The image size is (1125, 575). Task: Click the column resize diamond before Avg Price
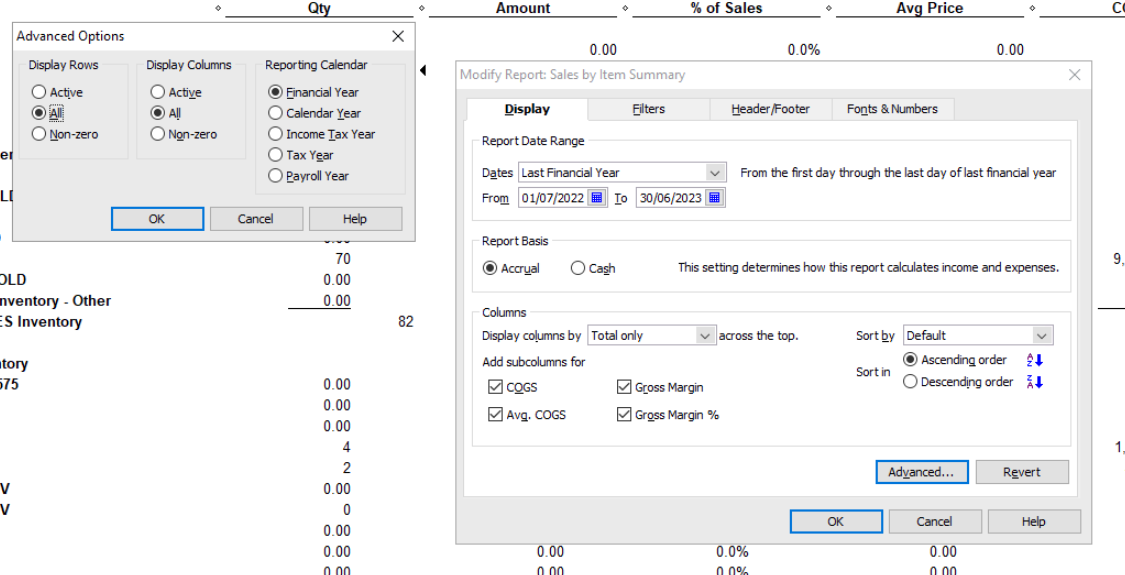pyautogui.click(x=828, y=9)
